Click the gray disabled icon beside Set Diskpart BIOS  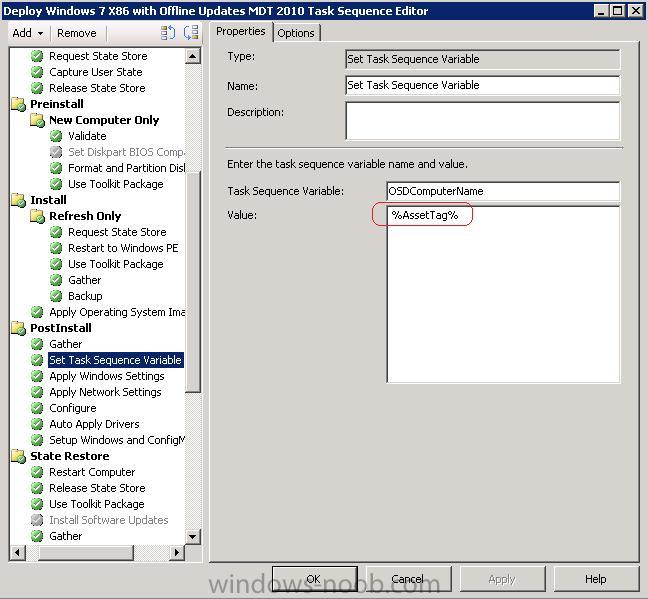(56, 152)
